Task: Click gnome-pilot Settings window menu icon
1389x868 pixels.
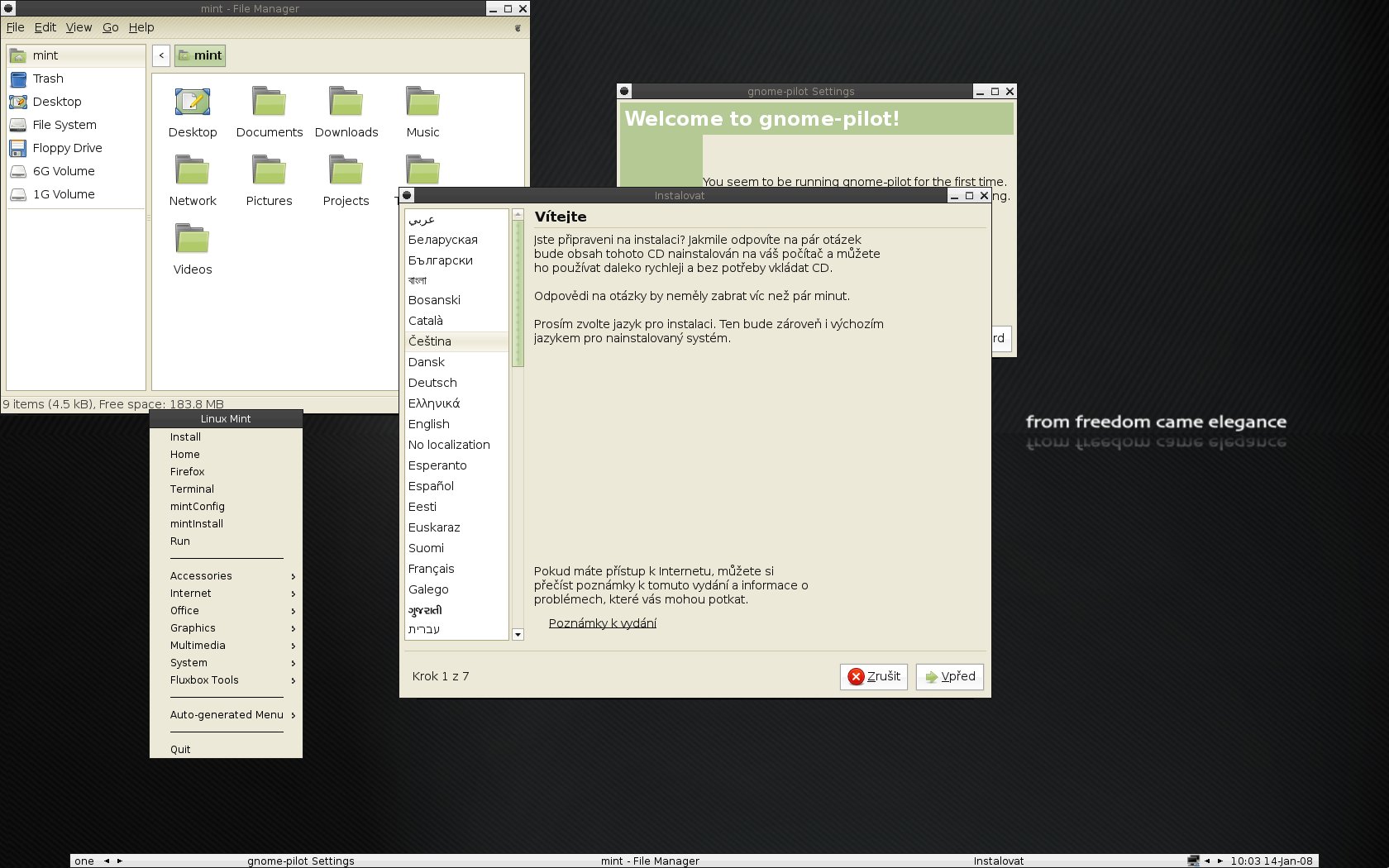Action: coord(624,91)
